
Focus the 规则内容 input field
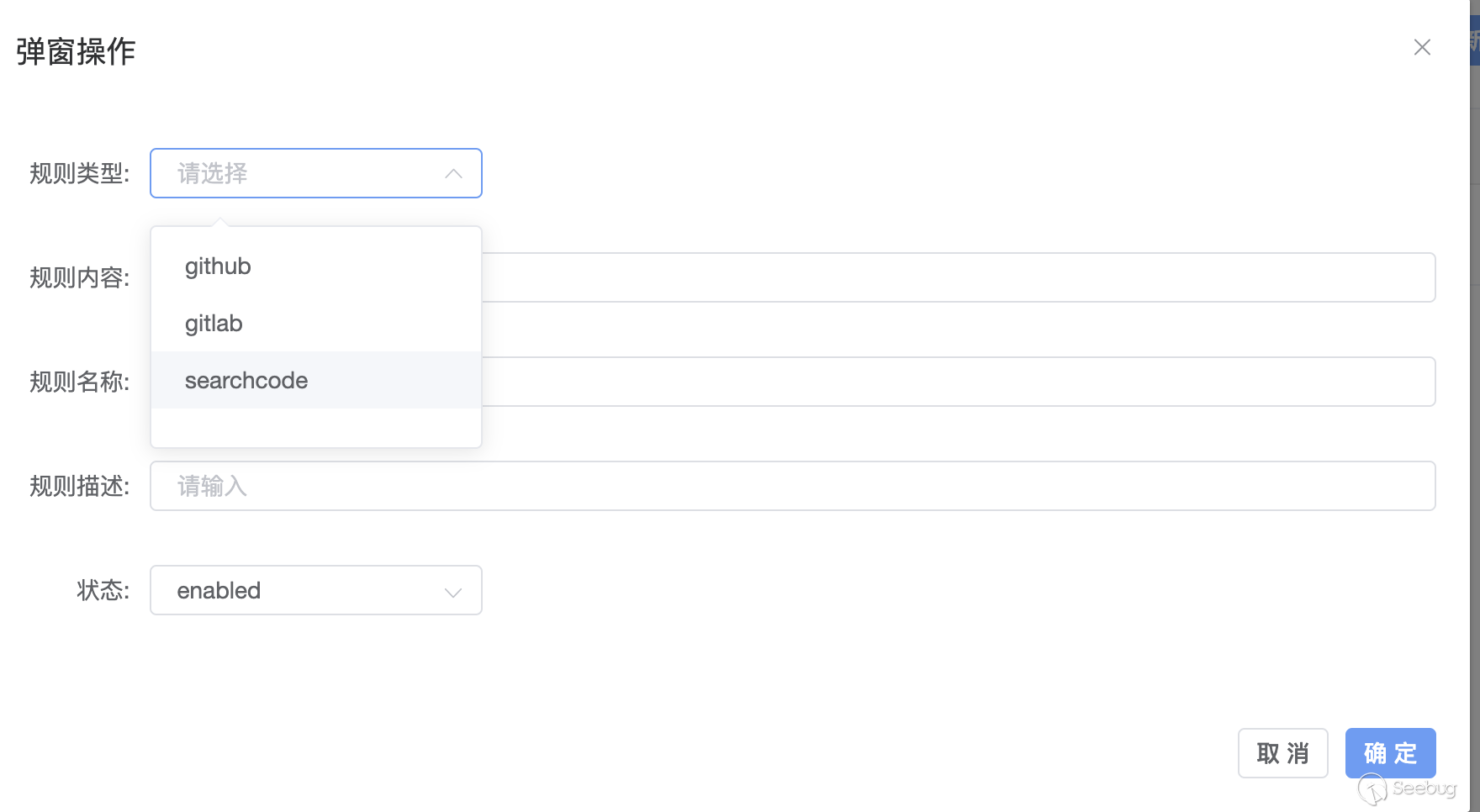click(957, 277)
